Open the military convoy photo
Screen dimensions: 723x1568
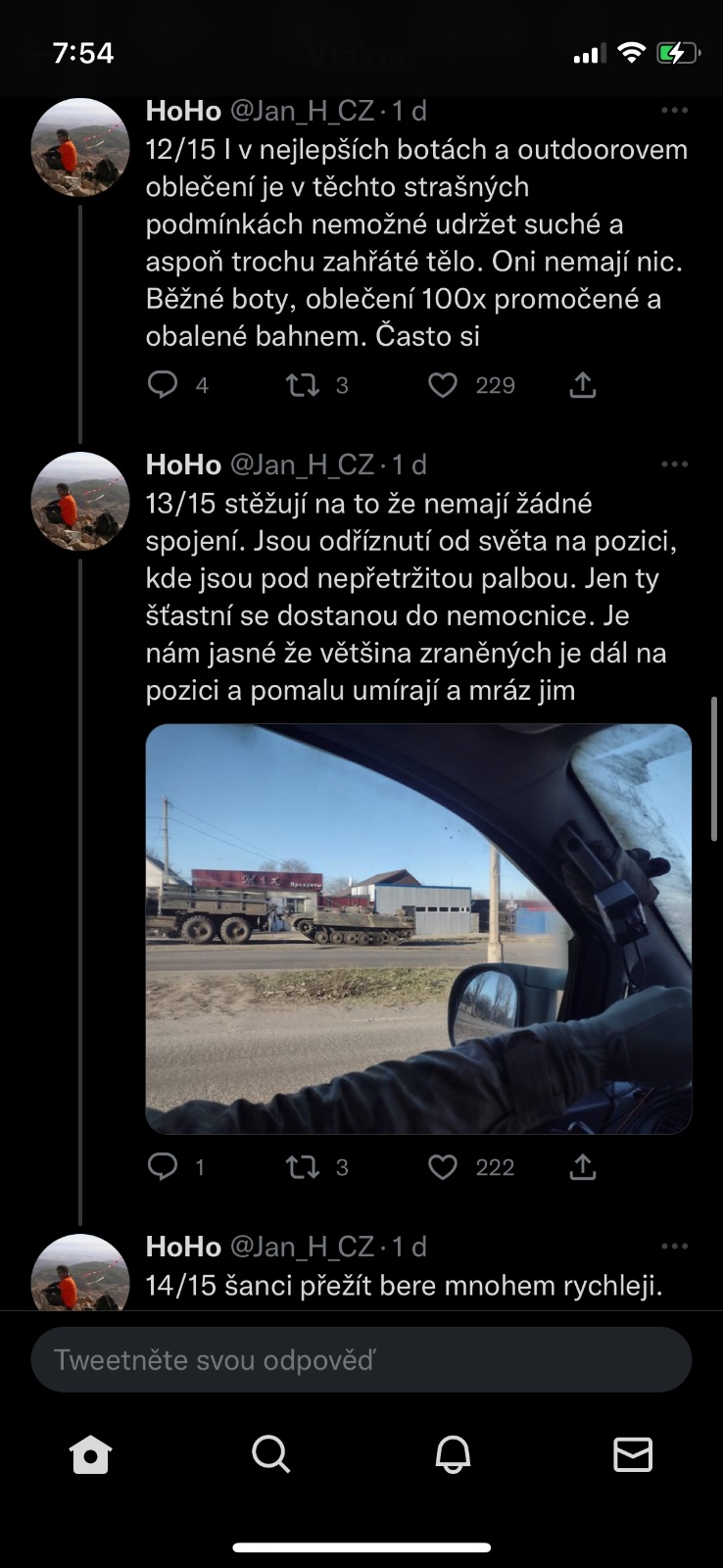418,929
